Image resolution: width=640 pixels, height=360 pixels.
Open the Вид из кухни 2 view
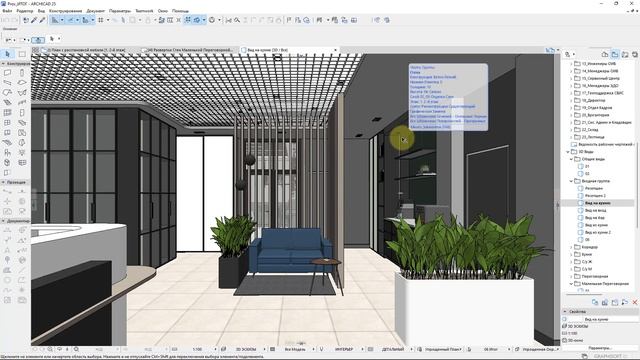point(598,232)
